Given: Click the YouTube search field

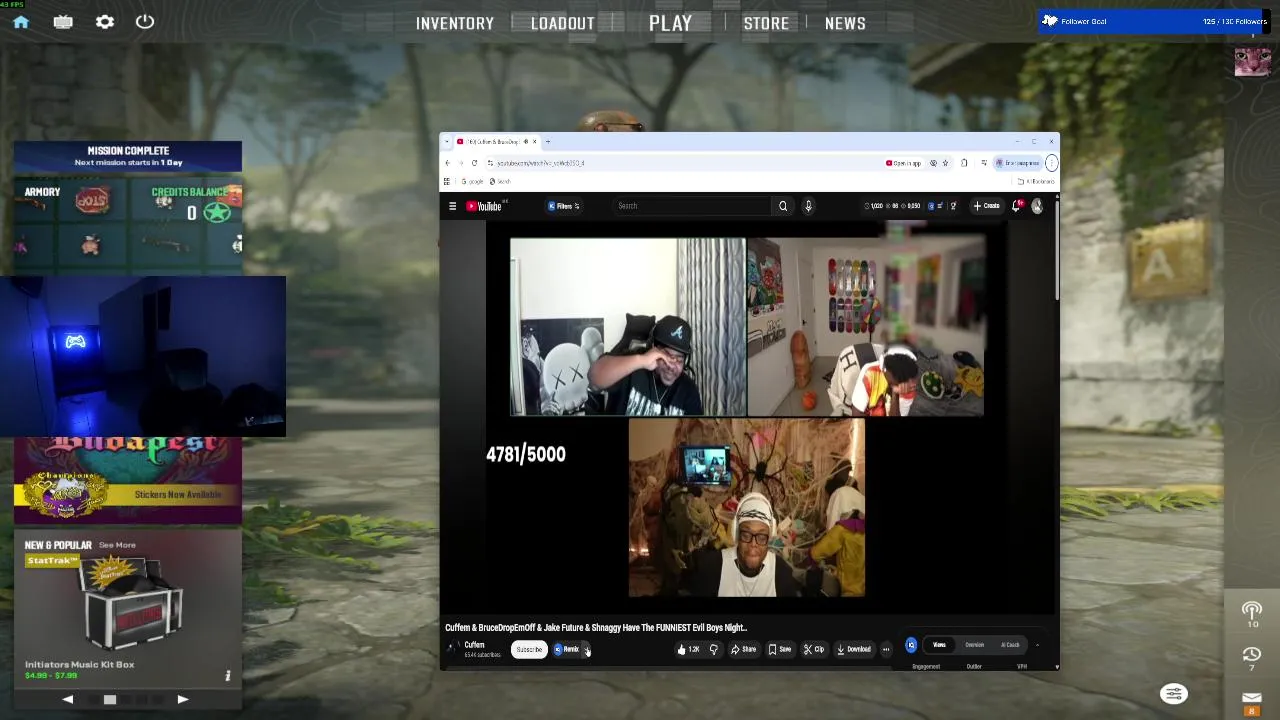Looking at the screenshot, I should pyautogui.click(x=690, y=206).
